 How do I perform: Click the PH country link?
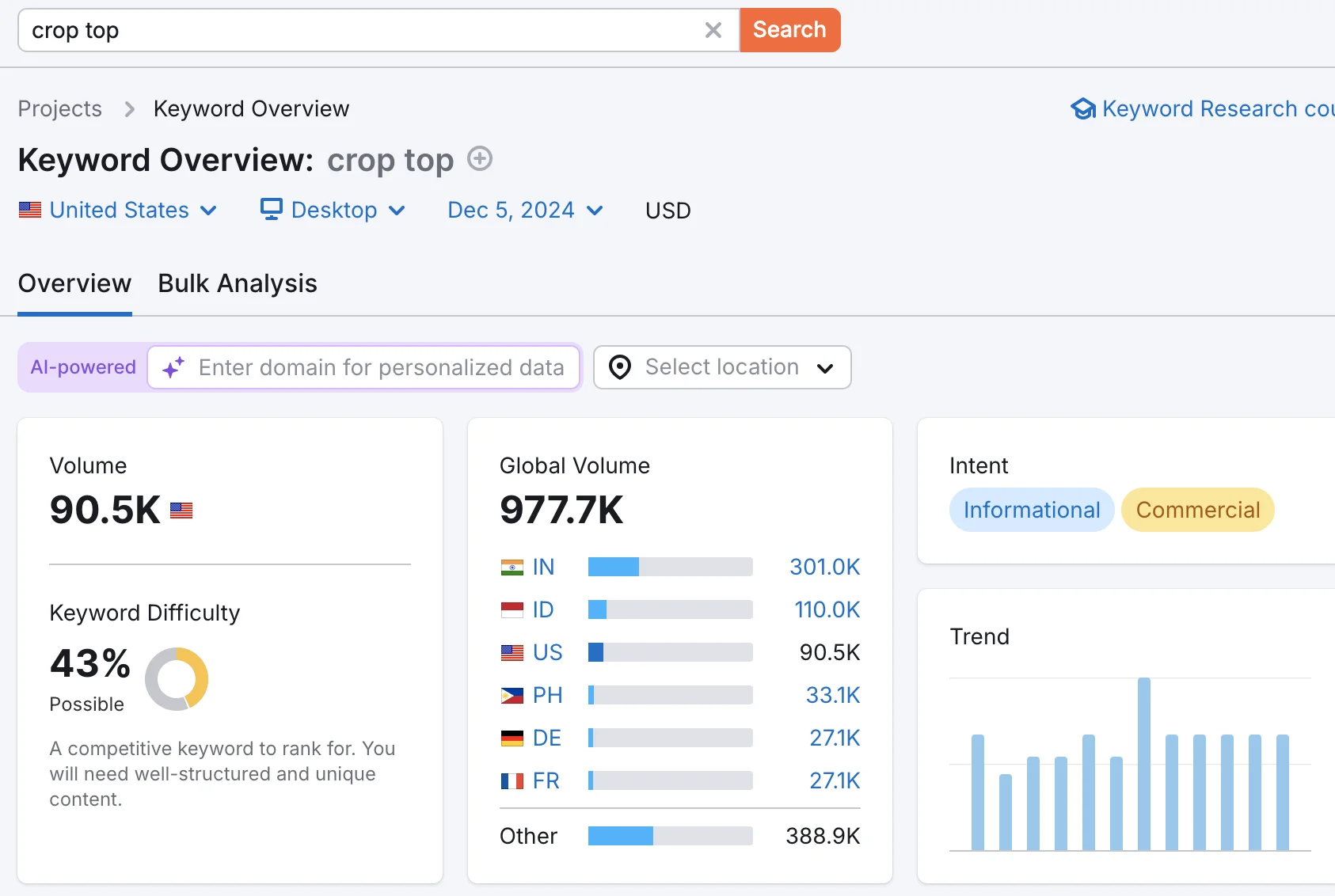[x=547, y=695]
